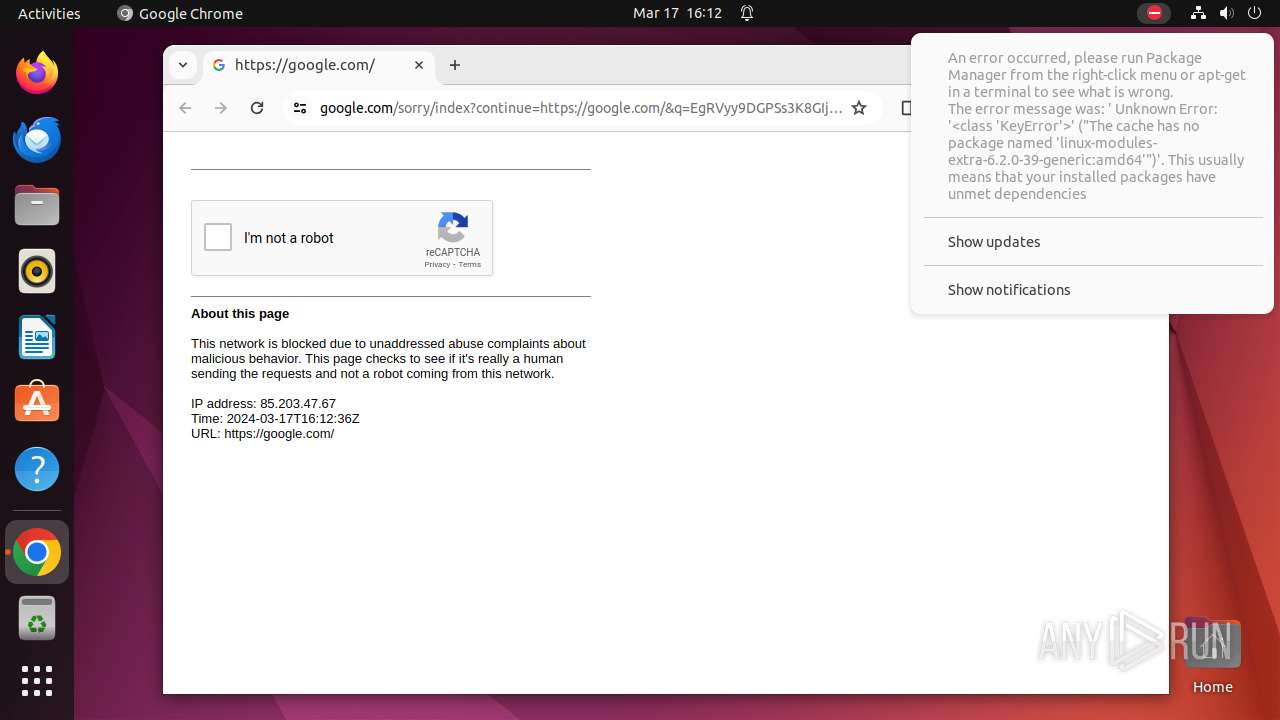
Task: Open a new Chrome tab
Action: pyautogui.click(x=455, y=65)
